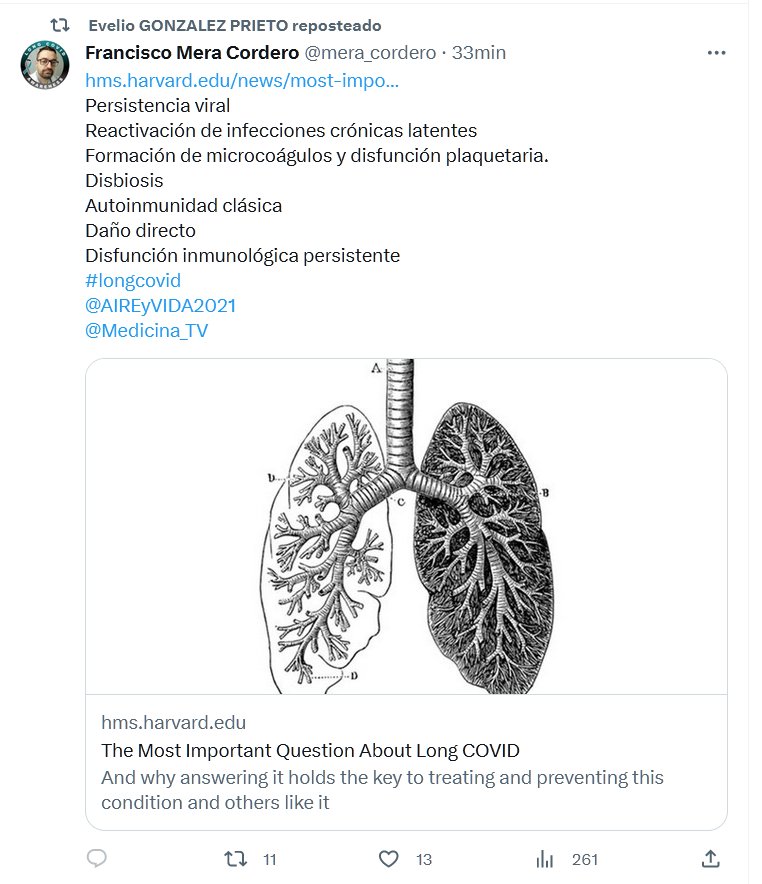Viewport: 762px width, 884px height.
Task: Click the hms.harvard.edu domain in card
Action: tap(173, 722)
